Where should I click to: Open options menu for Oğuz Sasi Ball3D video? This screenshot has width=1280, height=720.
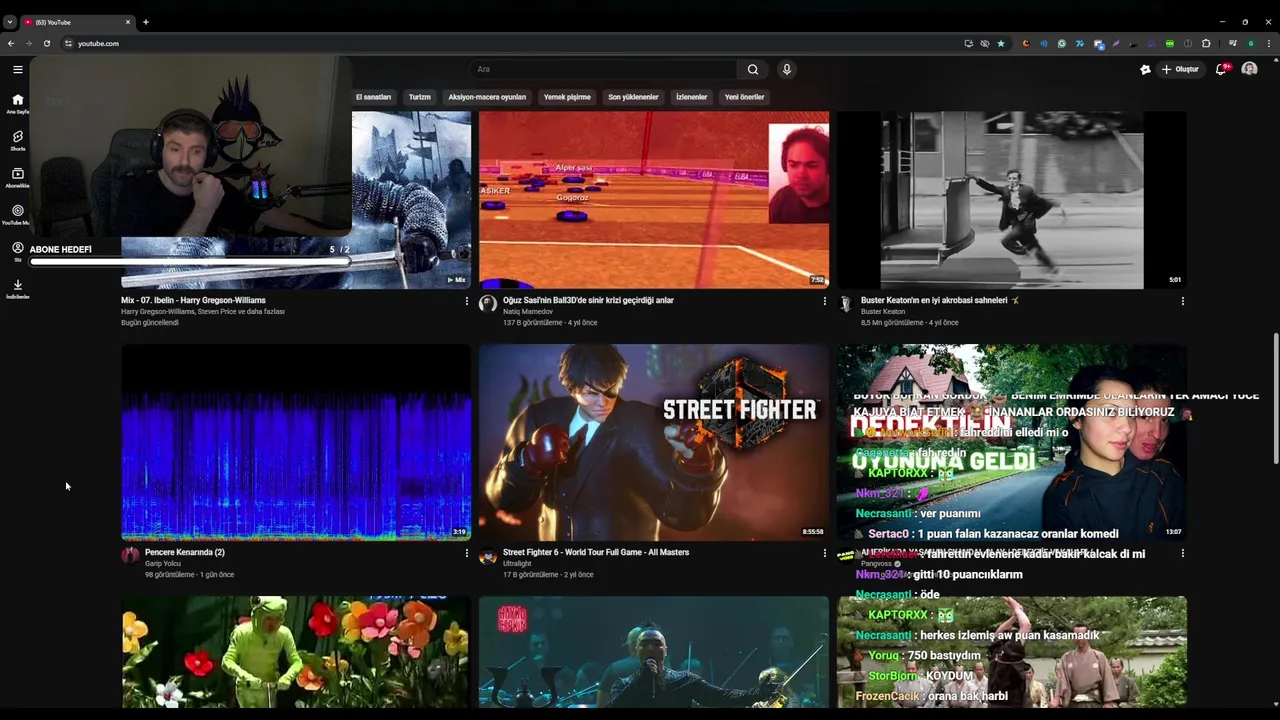[x=824, y=301]
